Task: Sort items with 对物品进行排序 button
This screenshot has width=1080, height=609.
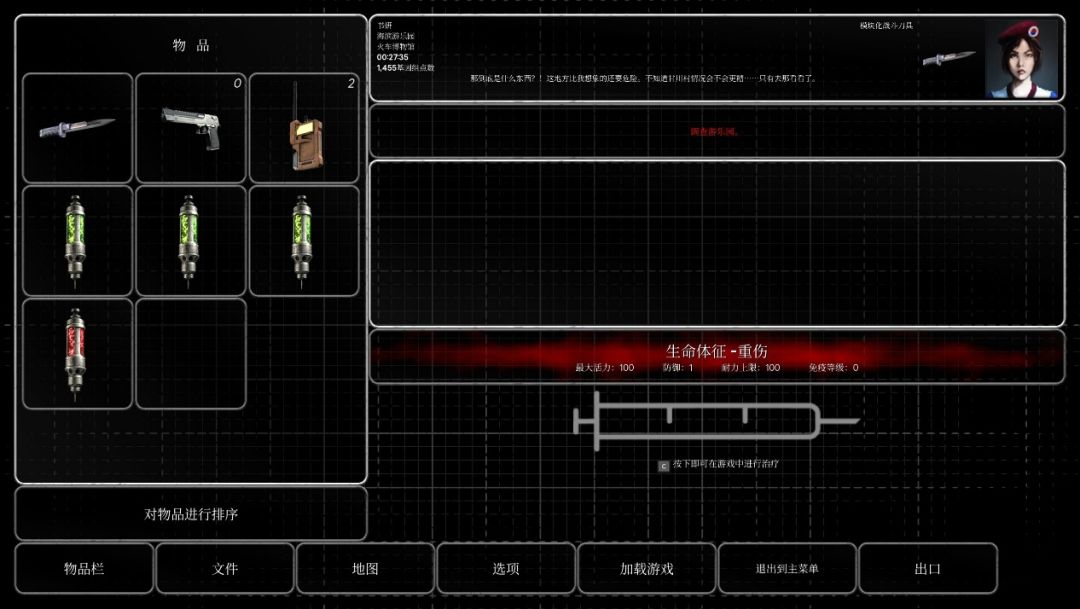Action: click(x=191, y=514)
